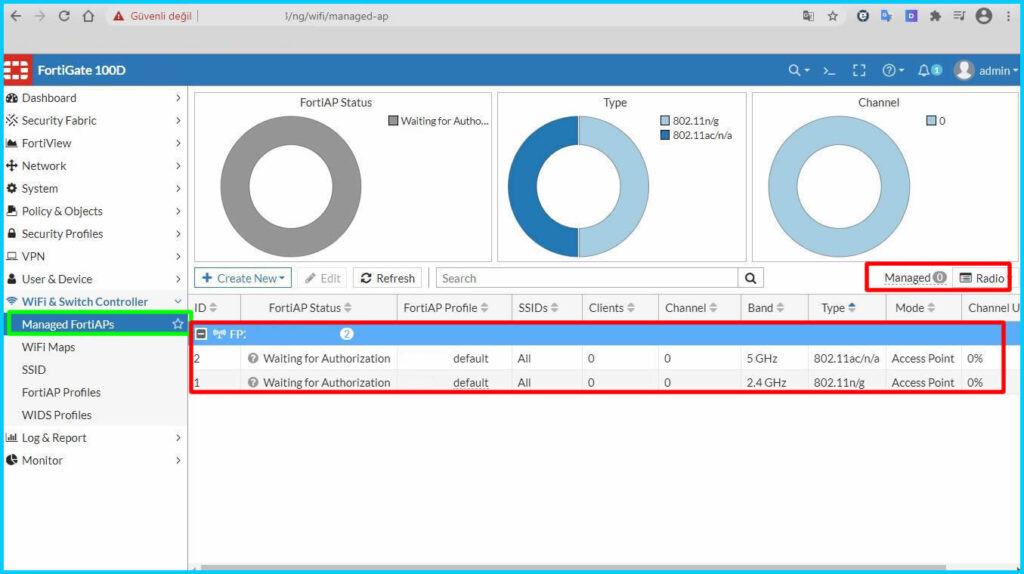The image size is (1024, 574).
Task: Open the CLI console icon
Action: [829, 71]
